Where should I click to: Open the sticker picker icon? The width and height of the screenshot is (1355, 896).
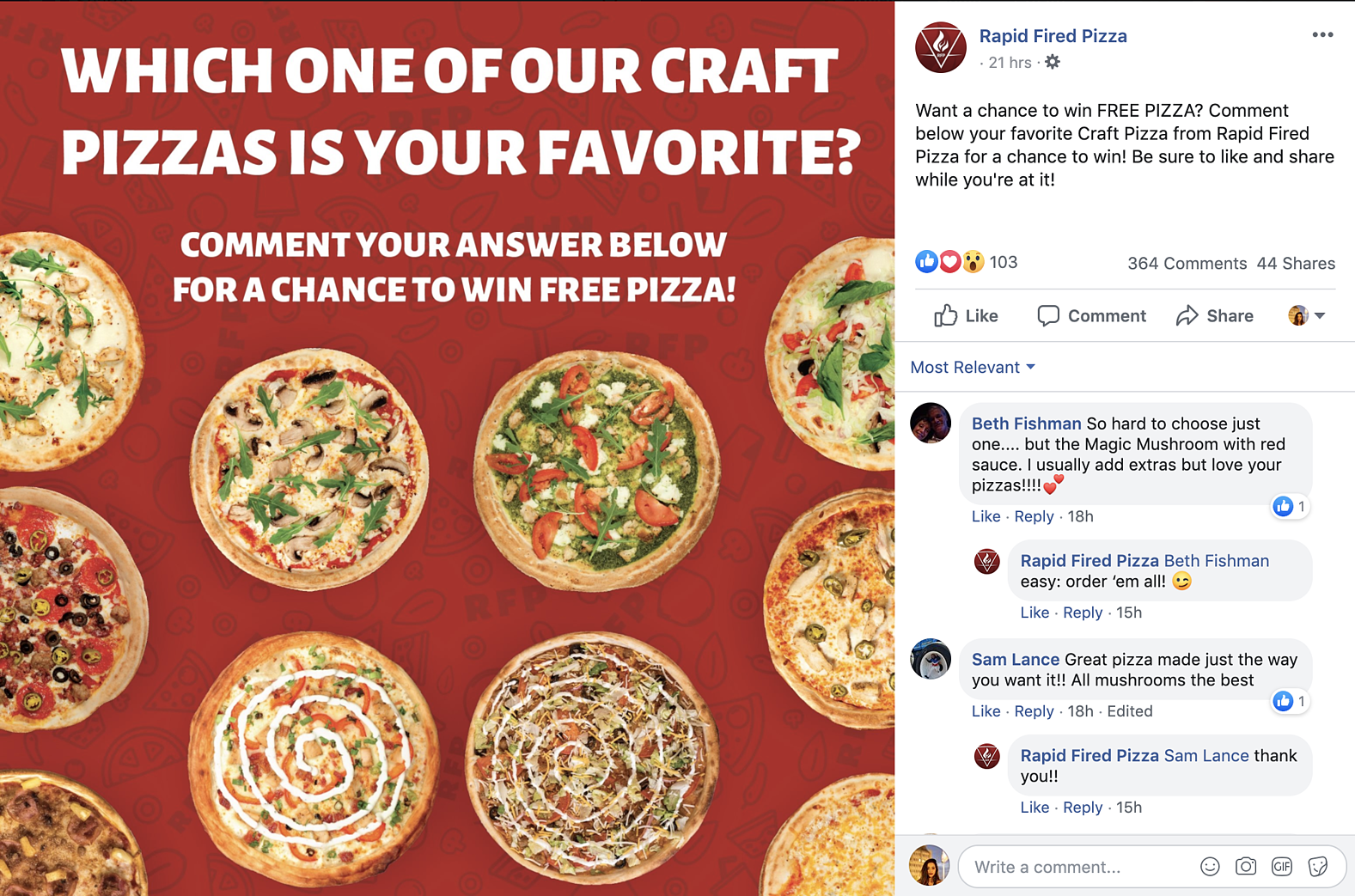coord(1318,867)
